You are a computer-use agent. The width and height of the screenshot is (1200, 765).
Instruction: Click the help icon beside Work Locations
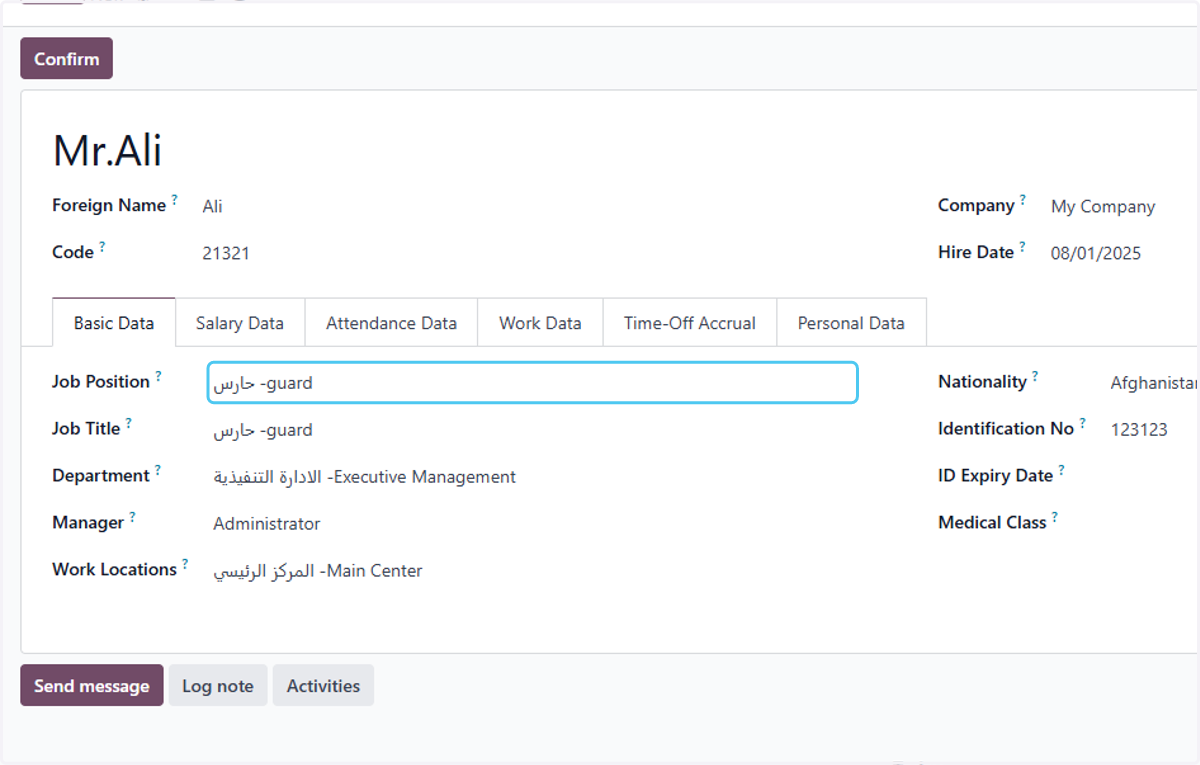click(185, 564)
